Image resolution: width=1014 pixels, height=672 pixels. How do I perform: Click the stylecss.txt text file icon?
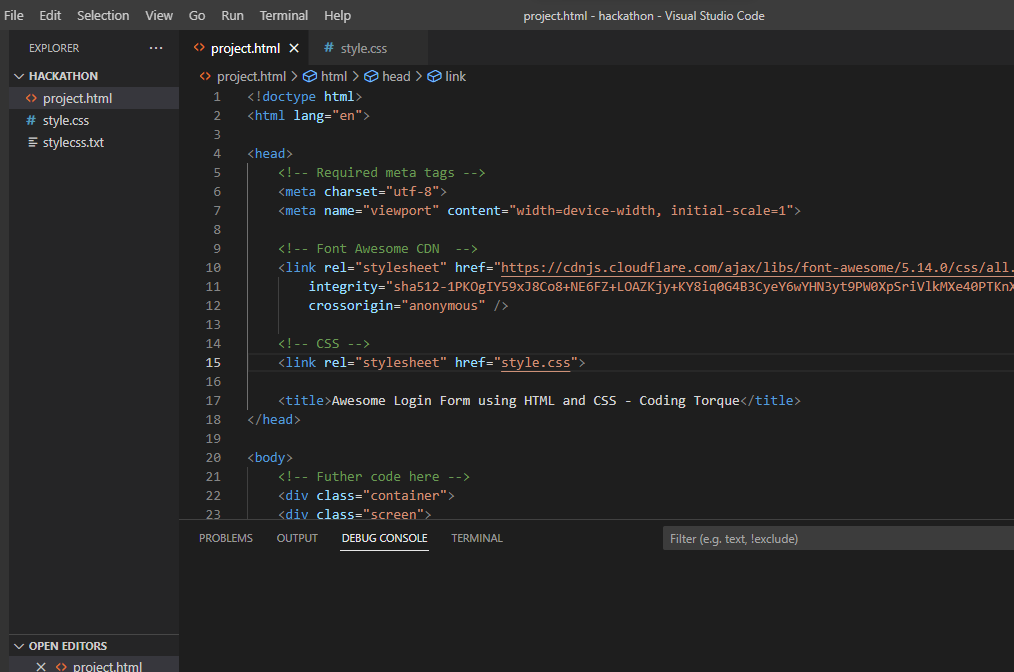[31, 142]
